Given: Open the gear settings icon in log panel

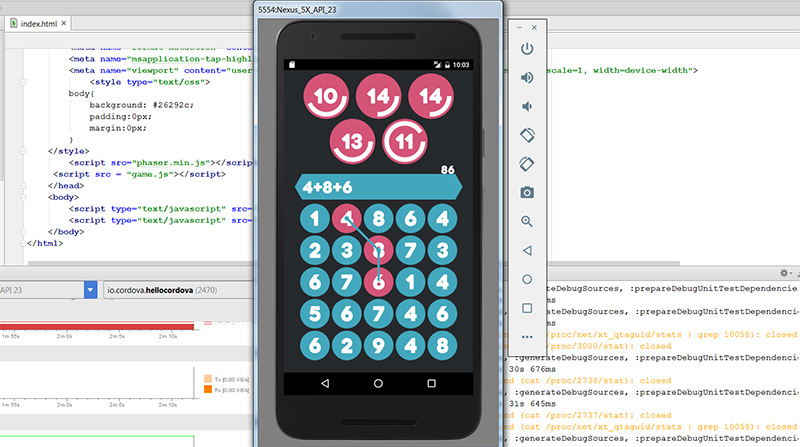Looking at the screenshot, I should tap(784, 273).
